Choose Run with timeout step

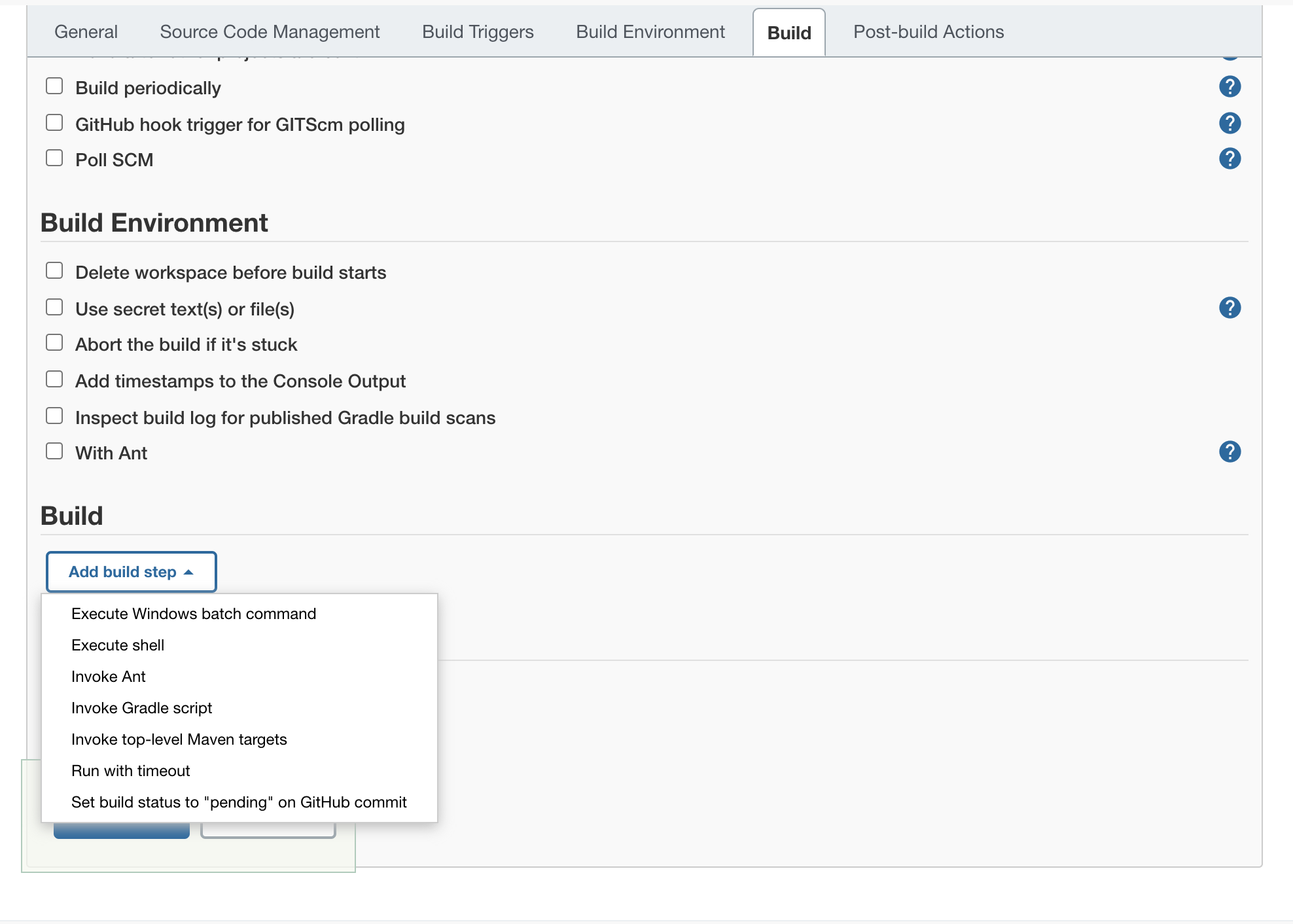point(130,771)
